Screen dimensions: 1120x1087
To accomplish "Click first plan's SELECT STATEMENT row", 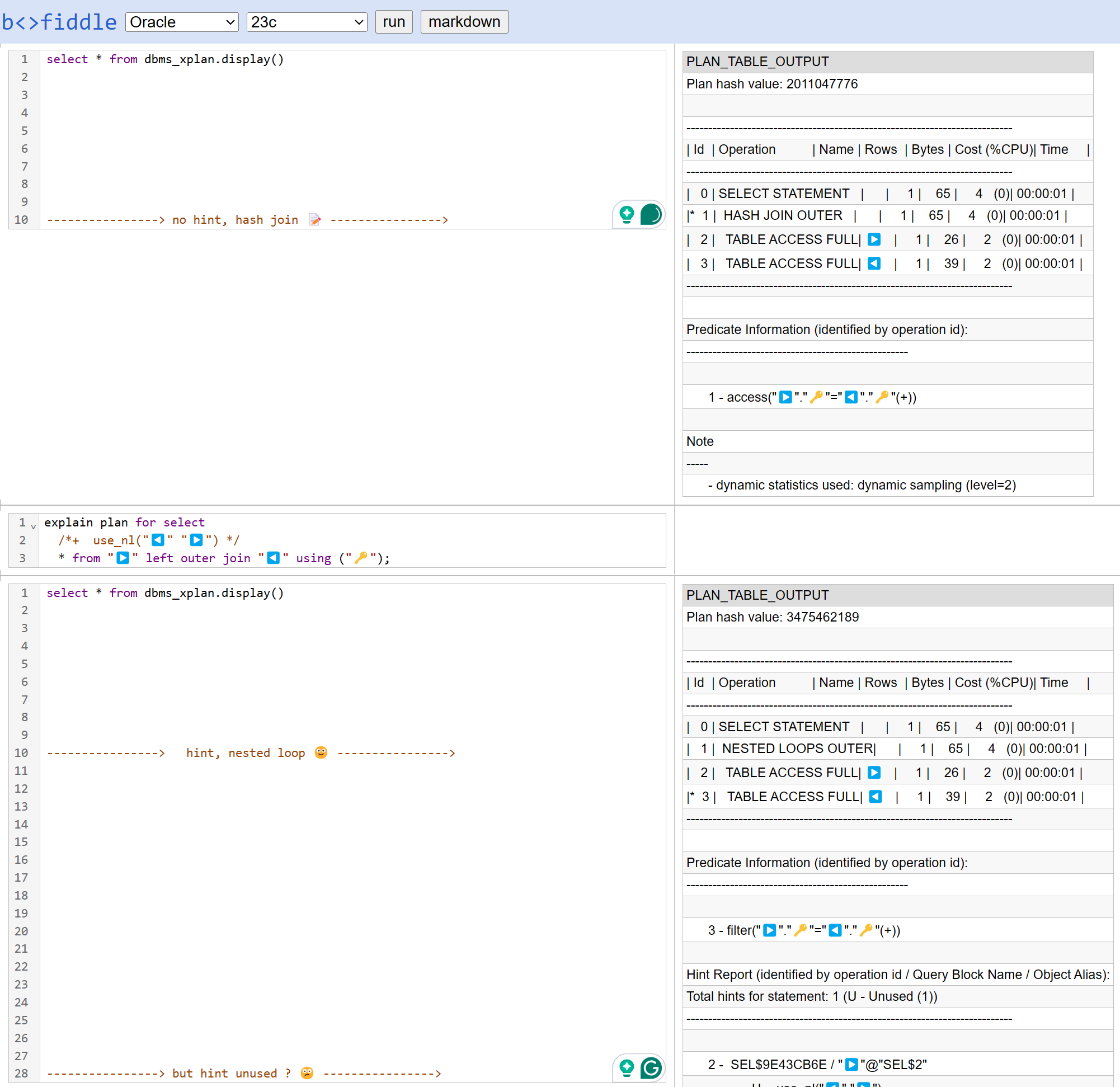I will 887,194.
